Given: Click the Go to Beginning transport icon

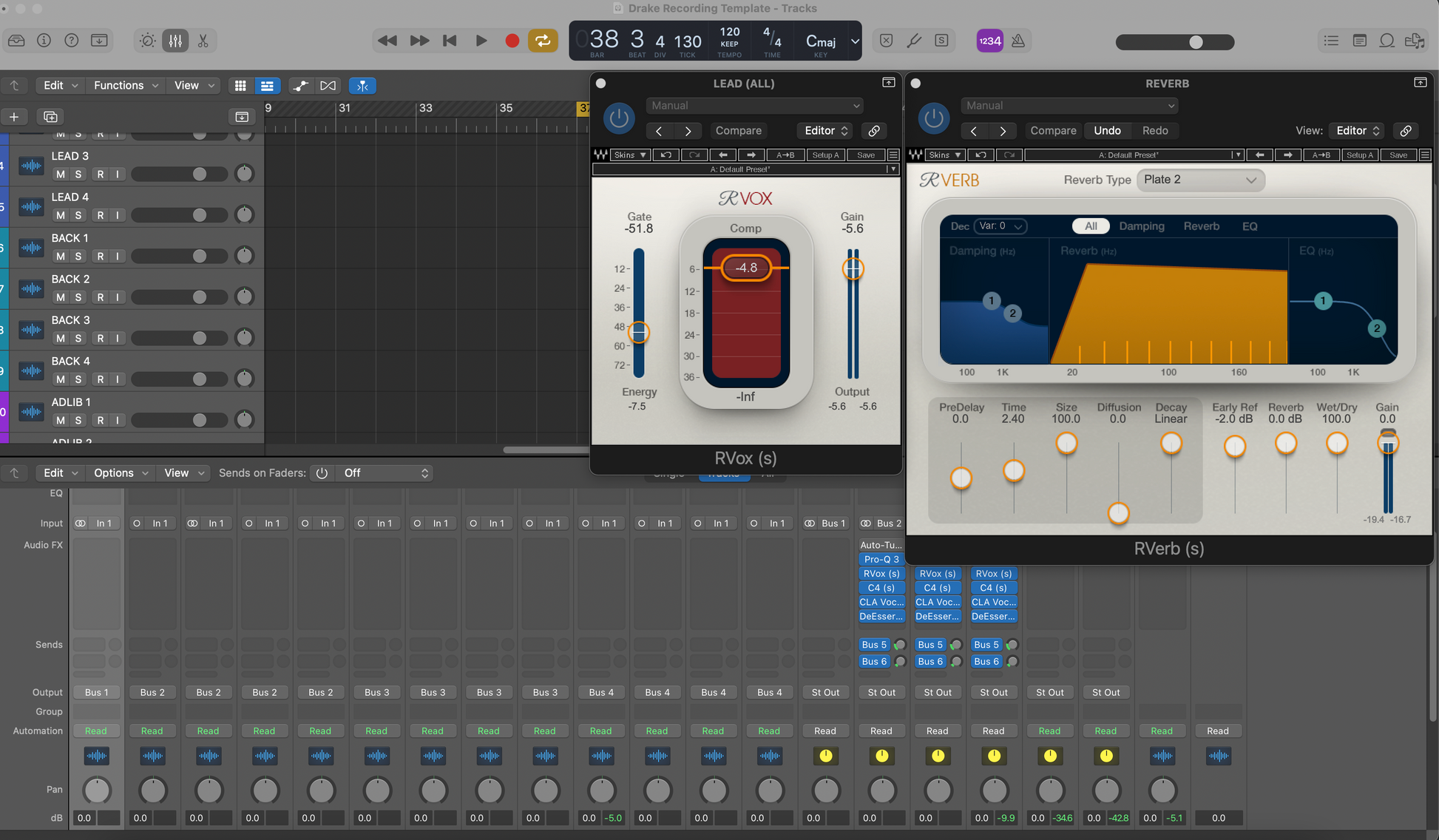Looking at the screenshot, I should [x=449, y=41].
